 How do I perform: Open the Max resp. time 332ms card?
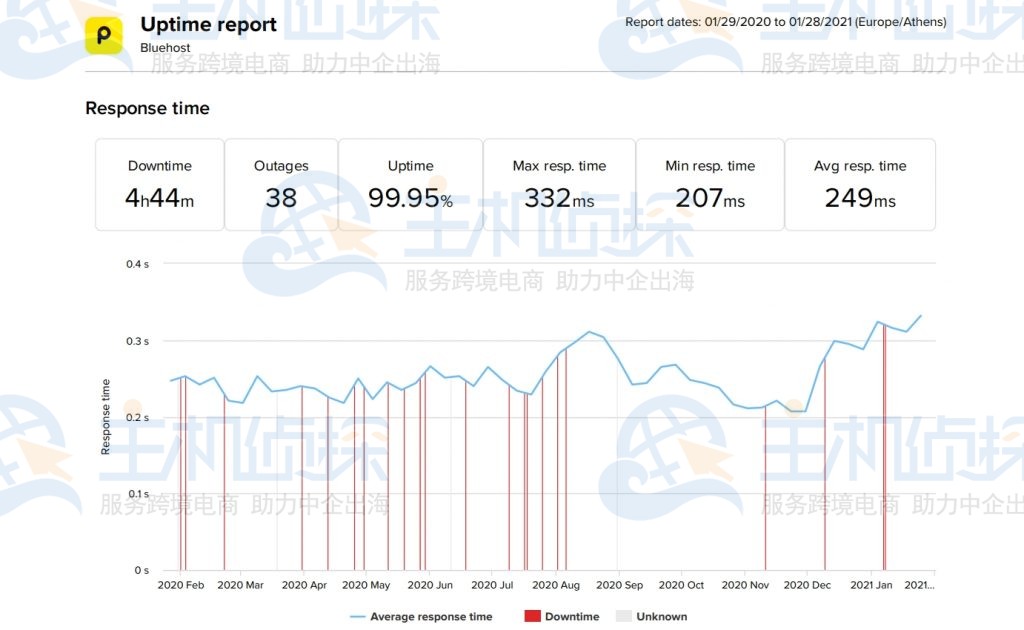[560, 184]
